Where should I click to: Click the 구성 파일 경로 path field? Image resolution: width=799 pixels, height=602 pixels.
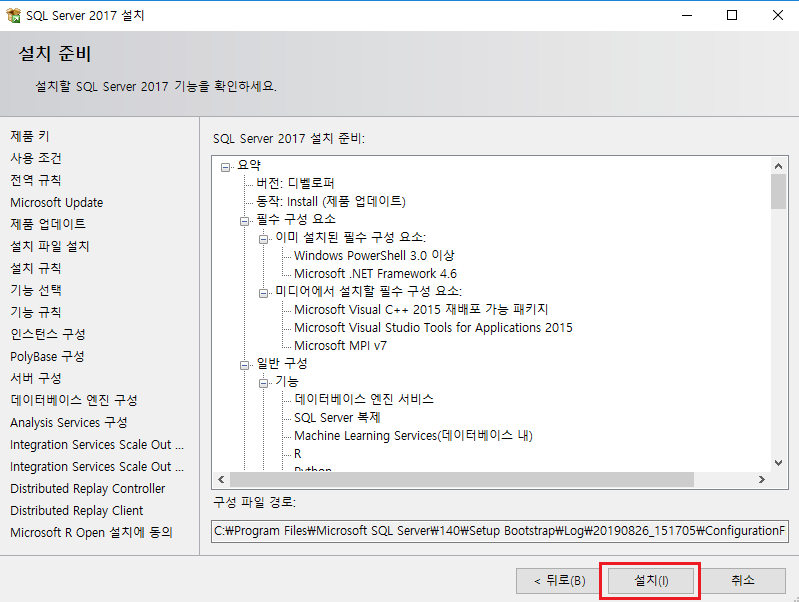(x=500, y=531)
